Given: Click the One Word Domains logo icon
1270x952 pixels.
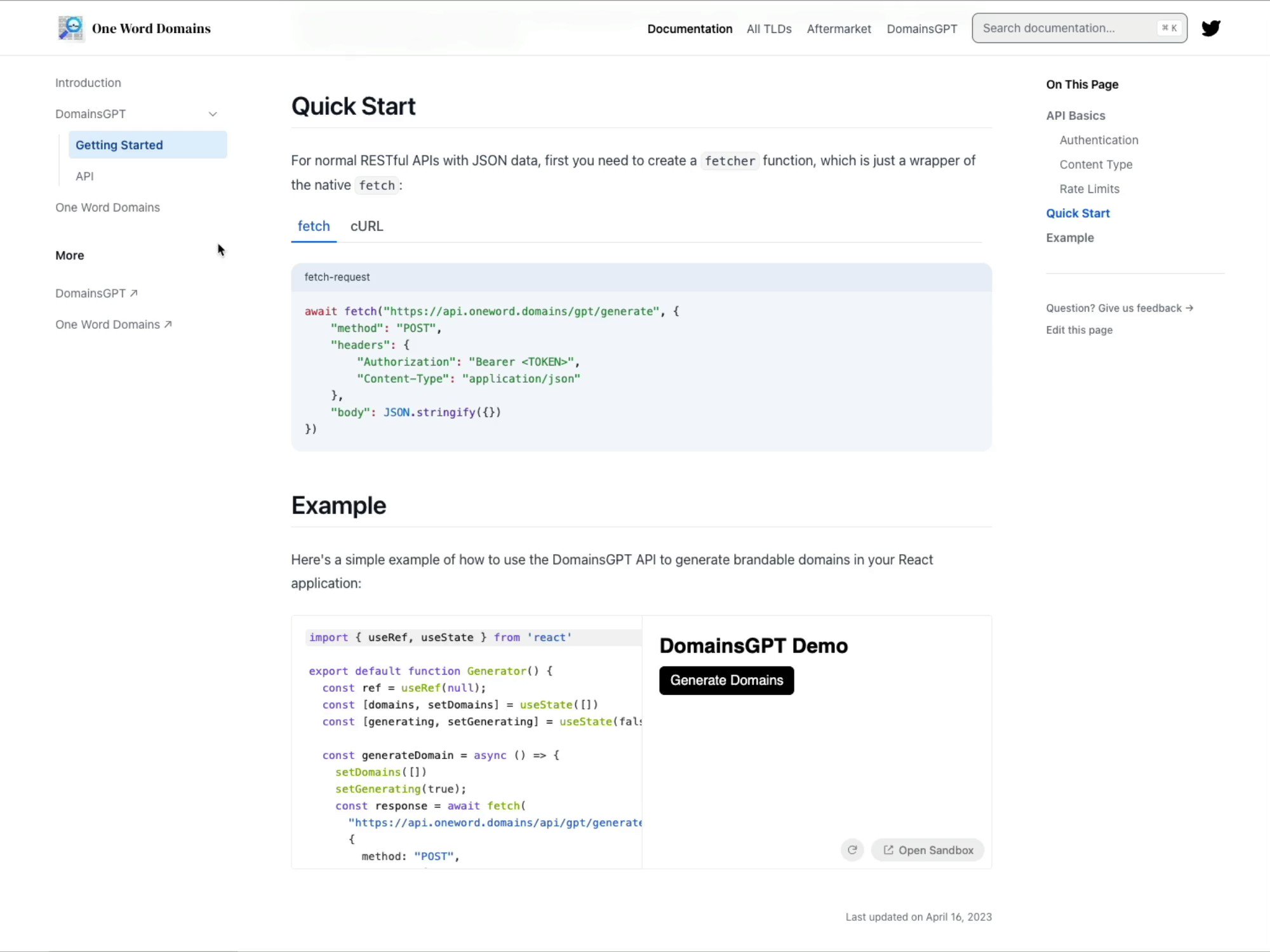Looking at the screenshot, I should click(70, 29).
